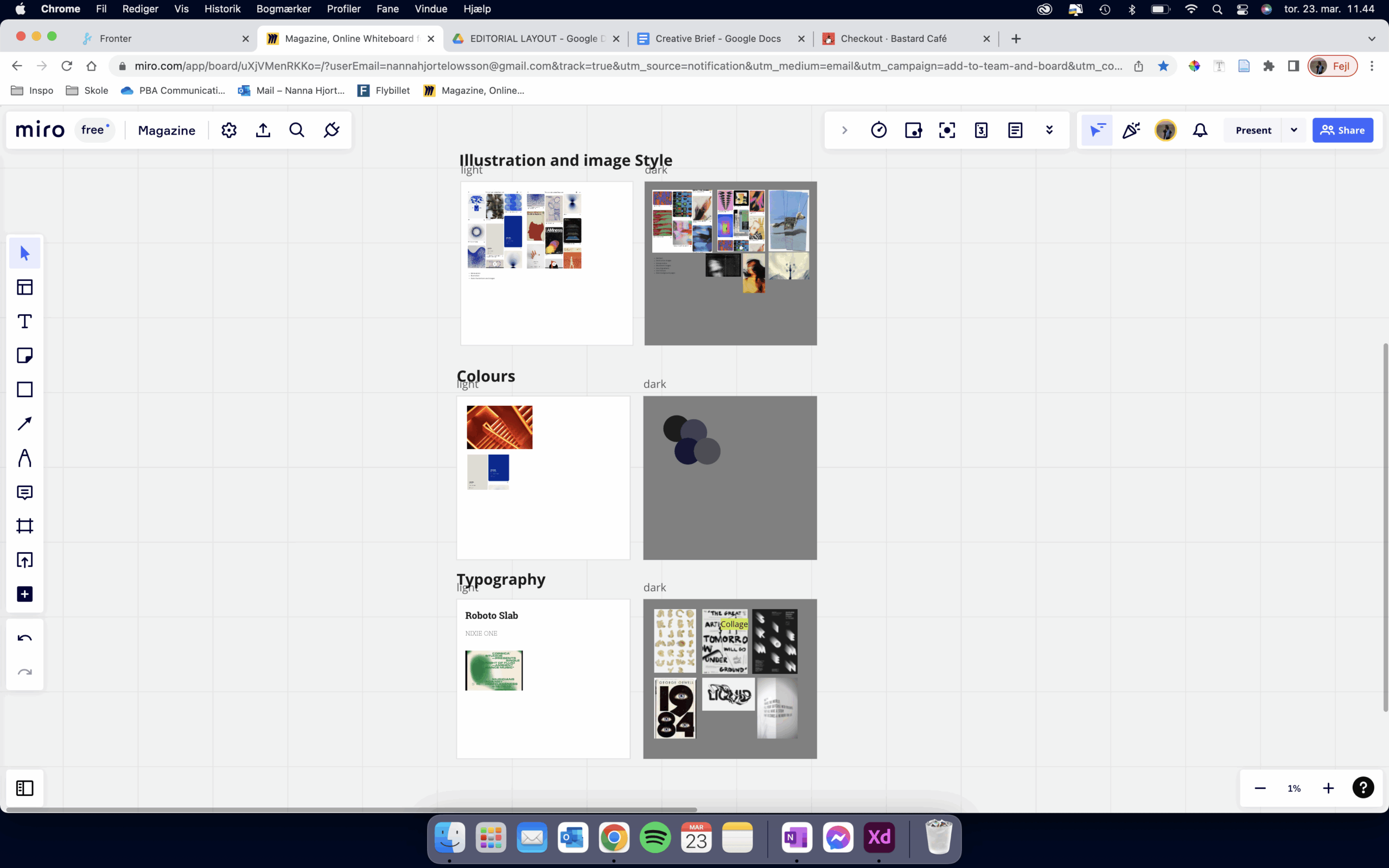Open the timer tool

879,130
